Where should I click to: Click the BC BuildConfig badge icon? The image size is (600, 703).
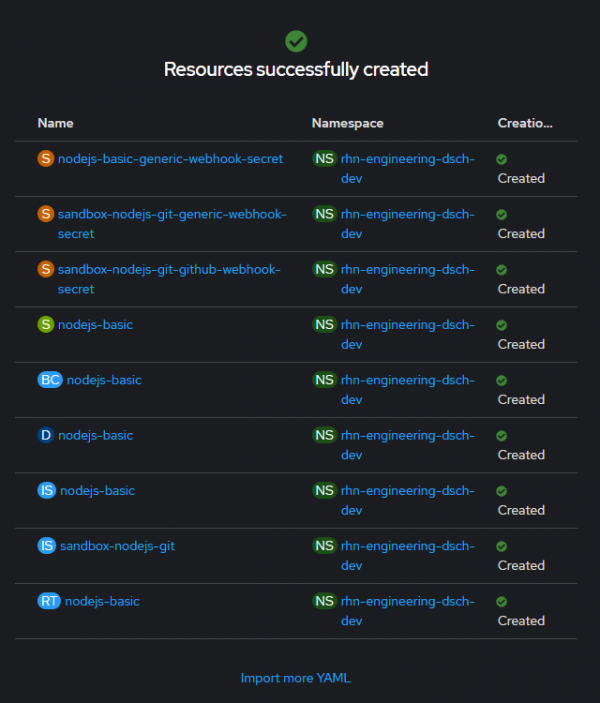(x=50, y=380)
